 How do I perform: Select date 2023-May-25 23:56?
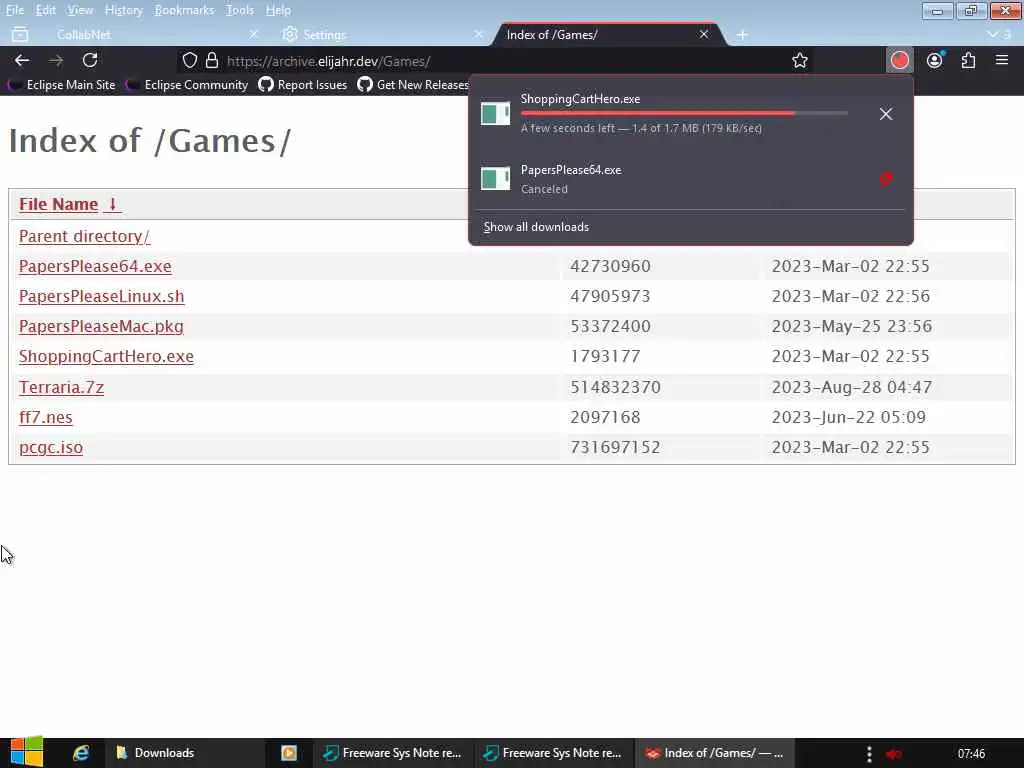tap(852, 327)
